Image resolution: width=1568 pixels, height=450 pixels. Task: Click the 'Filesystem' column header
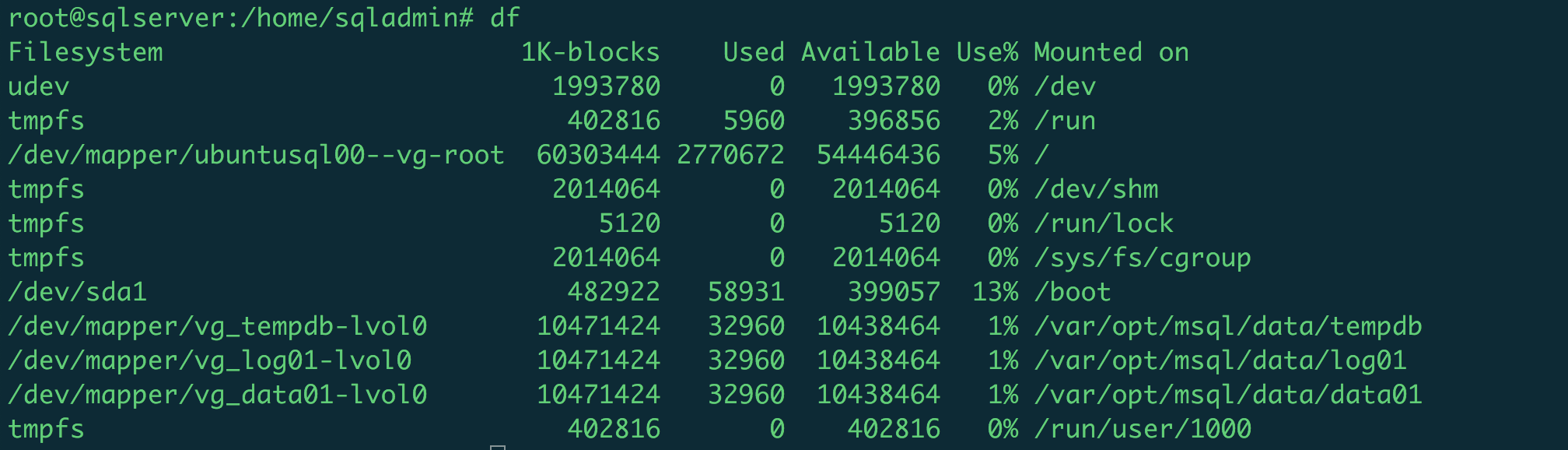(86, 52)
